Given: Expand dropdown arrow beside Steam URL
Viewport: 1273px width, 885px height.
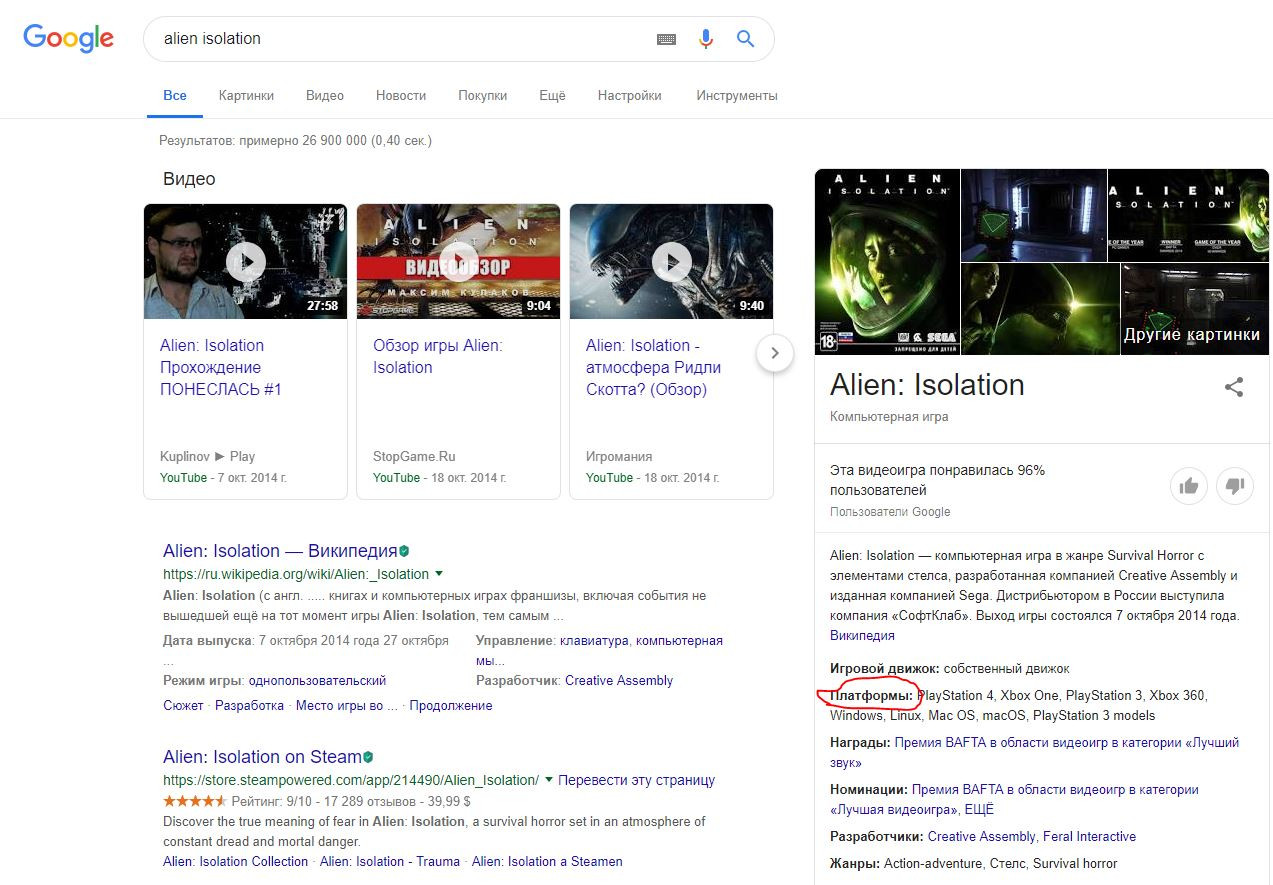Looking at the screenshot, I should click(549, 780).
